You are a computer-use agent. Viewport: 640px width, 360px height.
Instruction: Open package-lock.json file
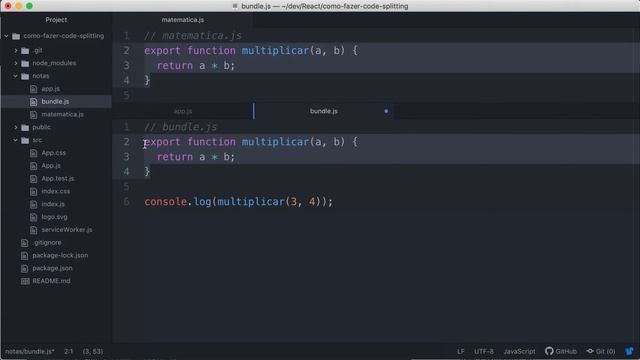tap(60, 256)
